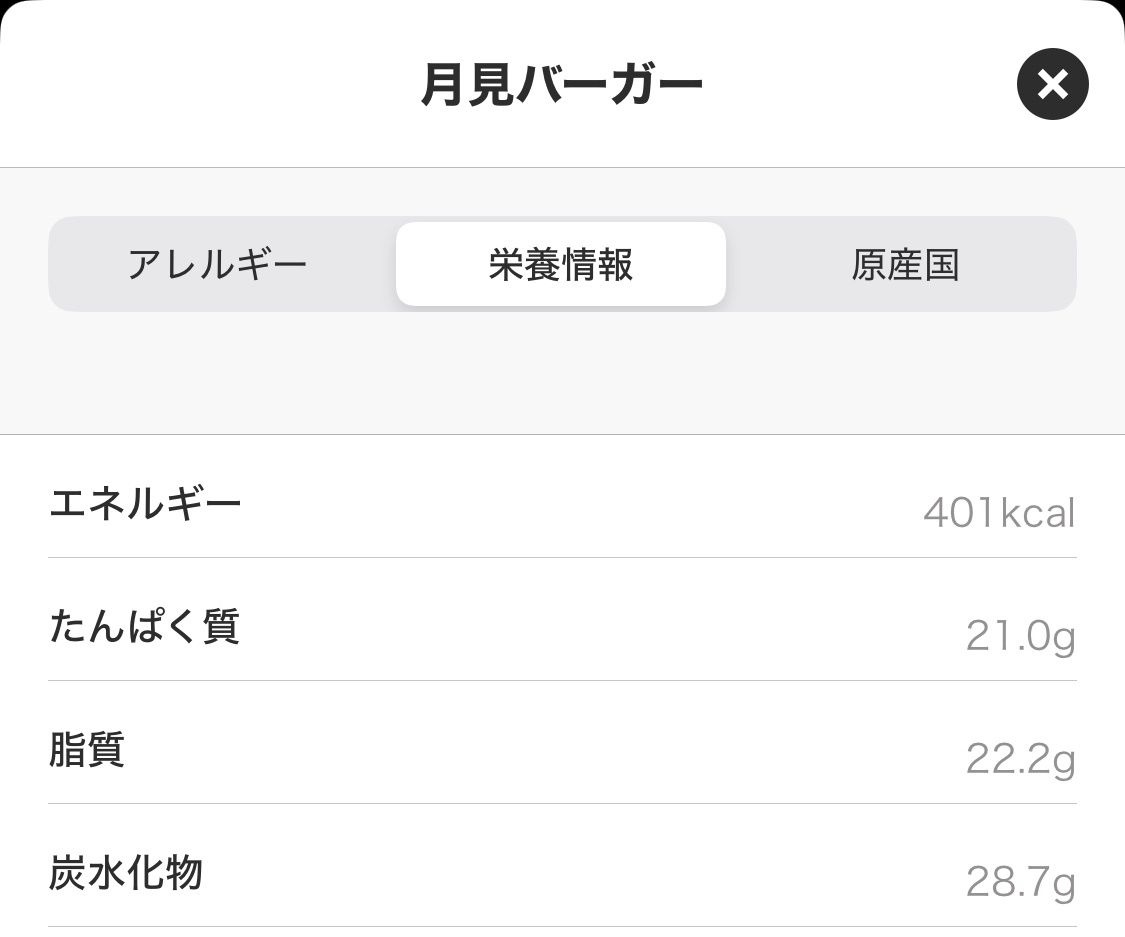Viewport: 1125px width, 937px height.
Task: Tap the divider line under the たんぱく質 row
Action: click(x=562, y=680)
